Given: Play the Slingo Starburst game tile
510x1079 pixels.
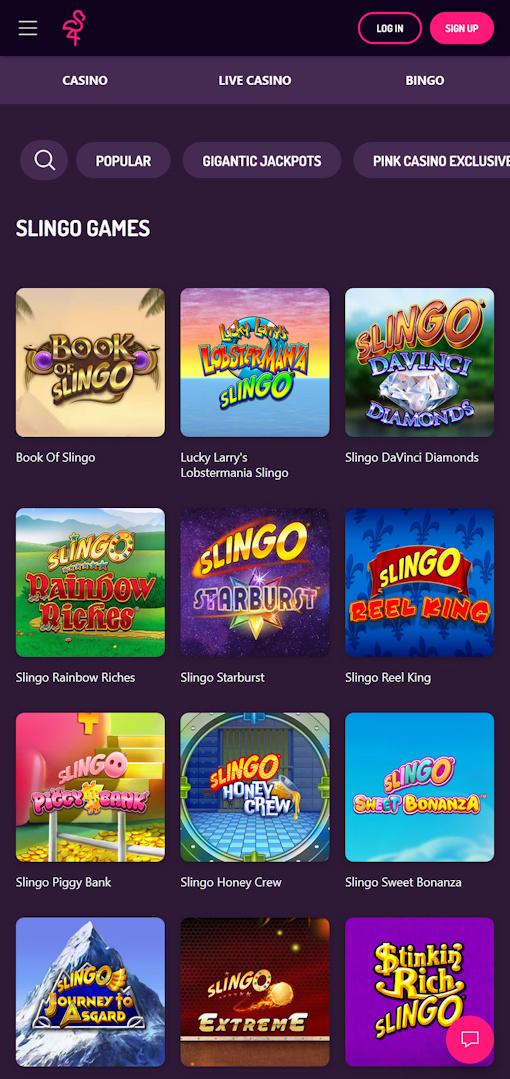Looking at the screenshot, I should coord(255,583).
